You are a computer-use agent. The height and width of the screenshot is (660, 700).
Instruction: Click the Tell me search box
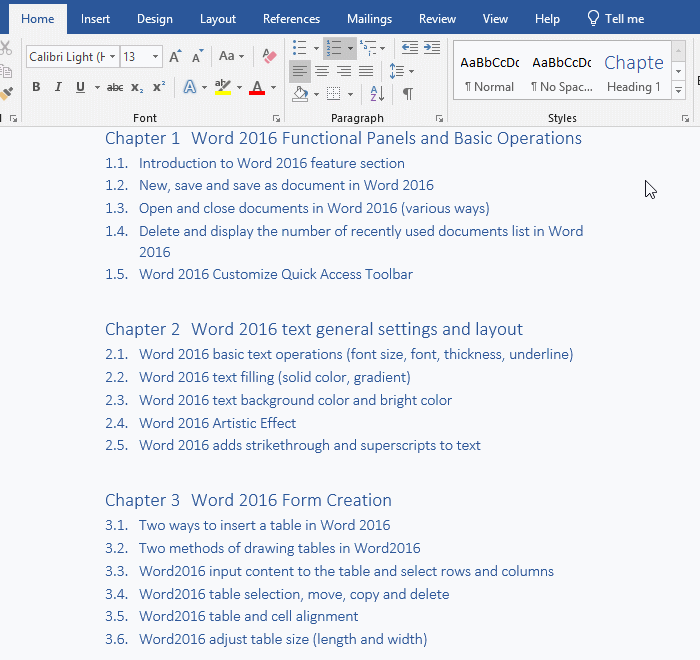(616, 19)
